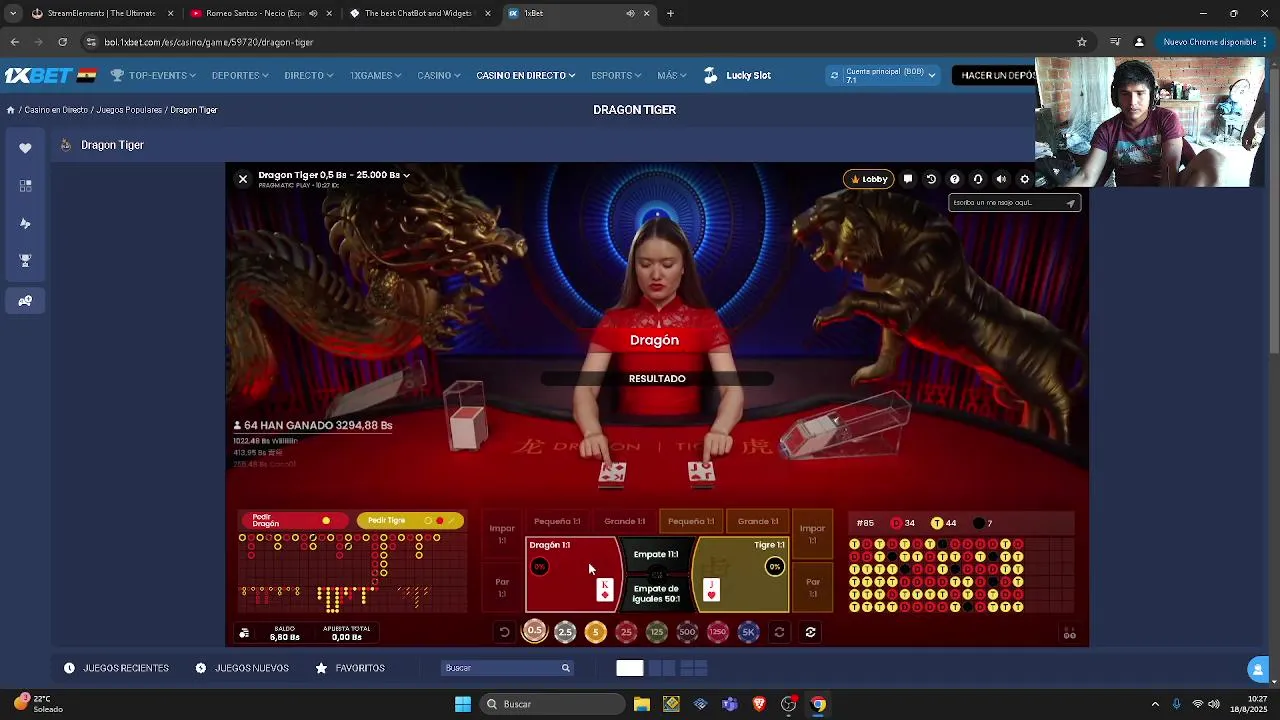The height and width of the screenshot is (720, 1280).
Task: Open trophy icon in left sidebar
Action: [25, 261]
